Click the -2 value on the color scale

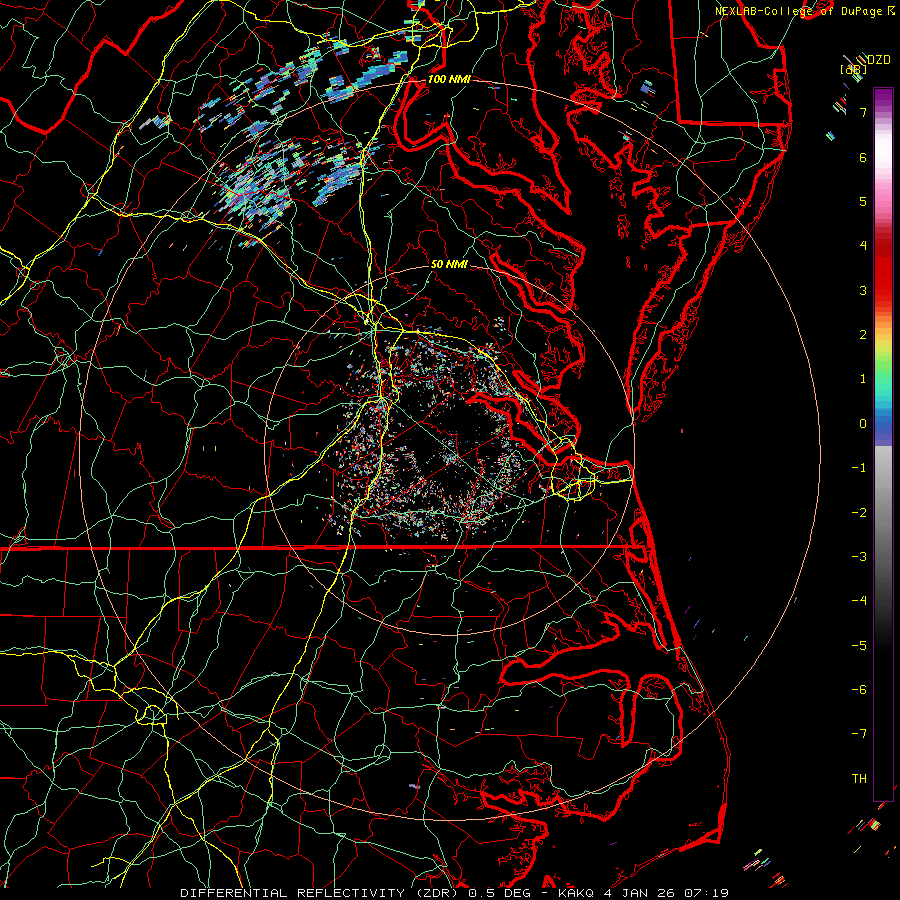pos(859,513)
